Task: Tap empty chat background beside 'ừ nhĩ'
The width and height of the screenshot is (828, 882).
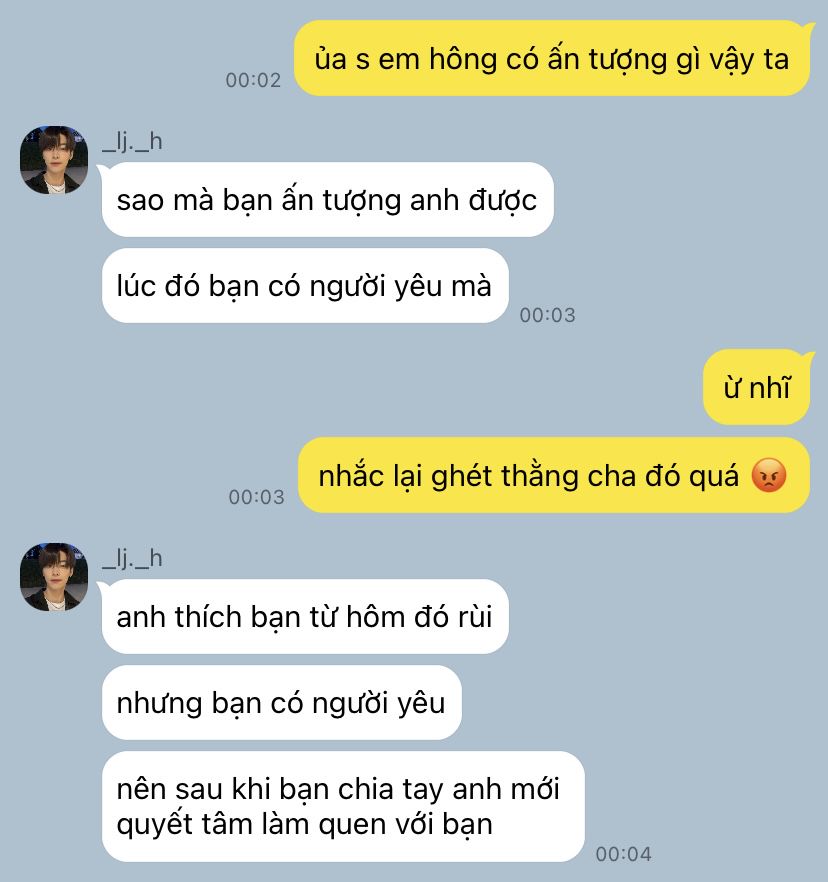Action: (394, 387)
